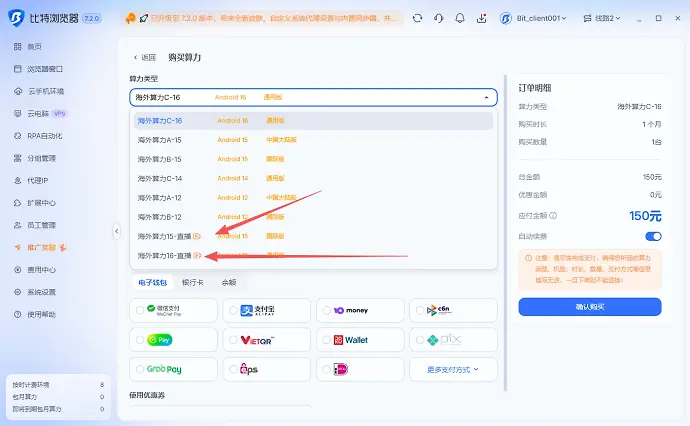This screenshot has height=426, width=690.
Task: Click the 按时计费环境 count row
Action: (x=58, y=385)
